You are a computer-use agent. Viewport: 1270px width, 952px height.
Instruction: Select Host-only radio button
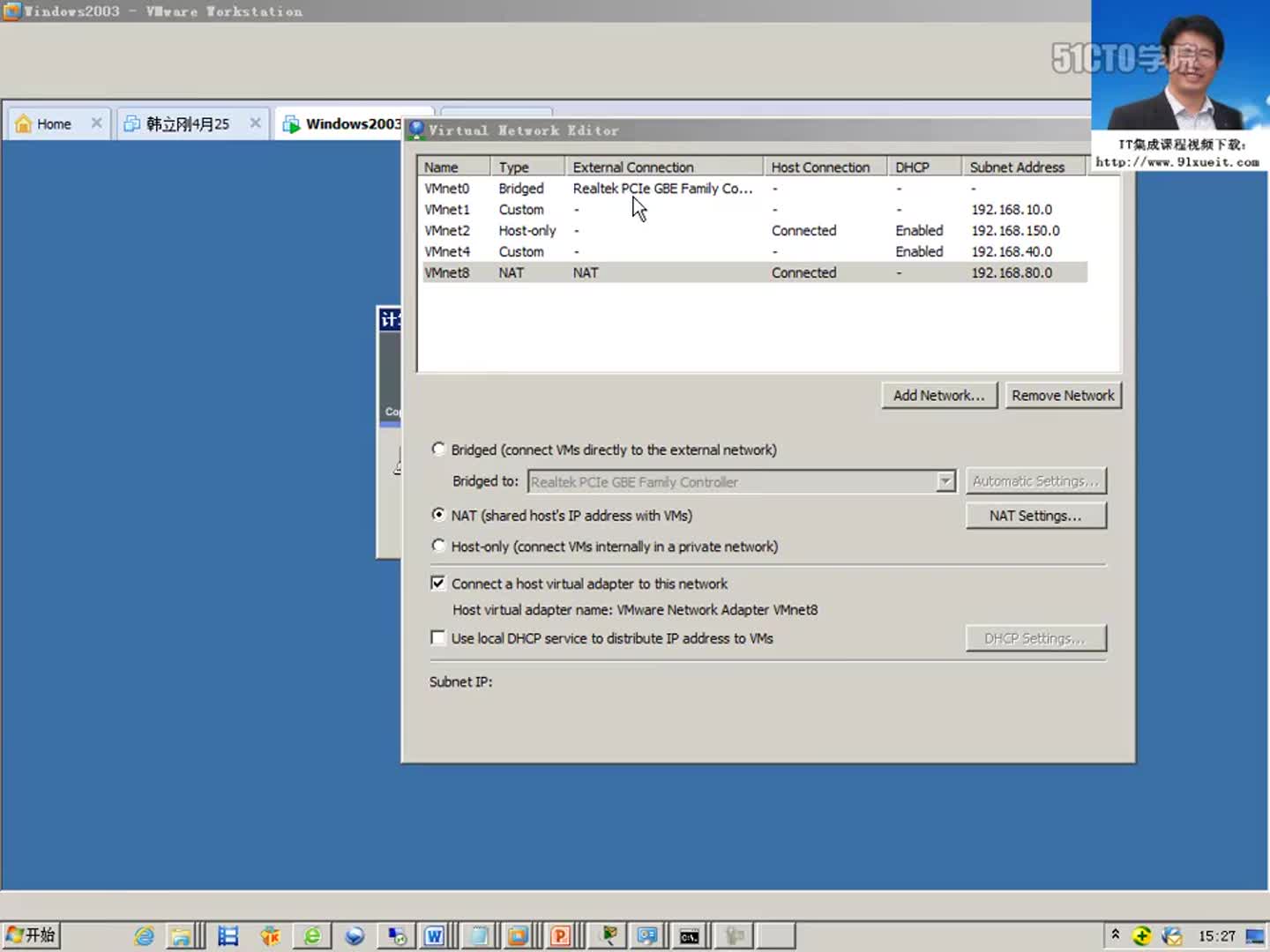[x=438, y=546]
